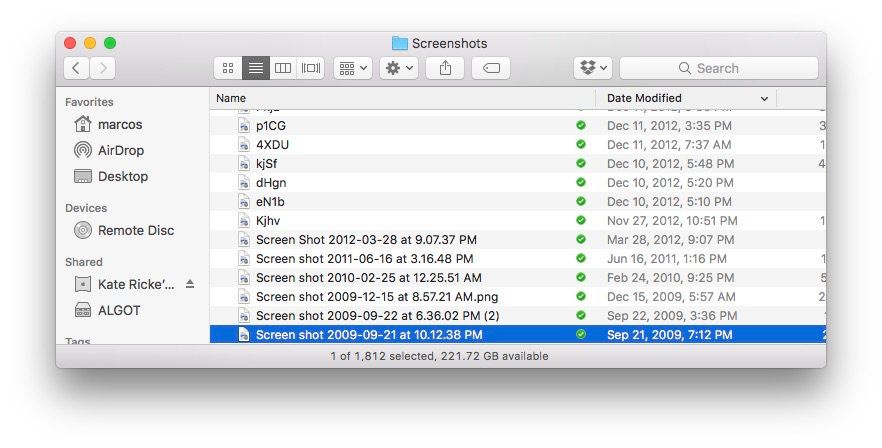Viewport: 882px width, 448px height.
Task: Open the Action gear menu
Action: pos(398,68)
